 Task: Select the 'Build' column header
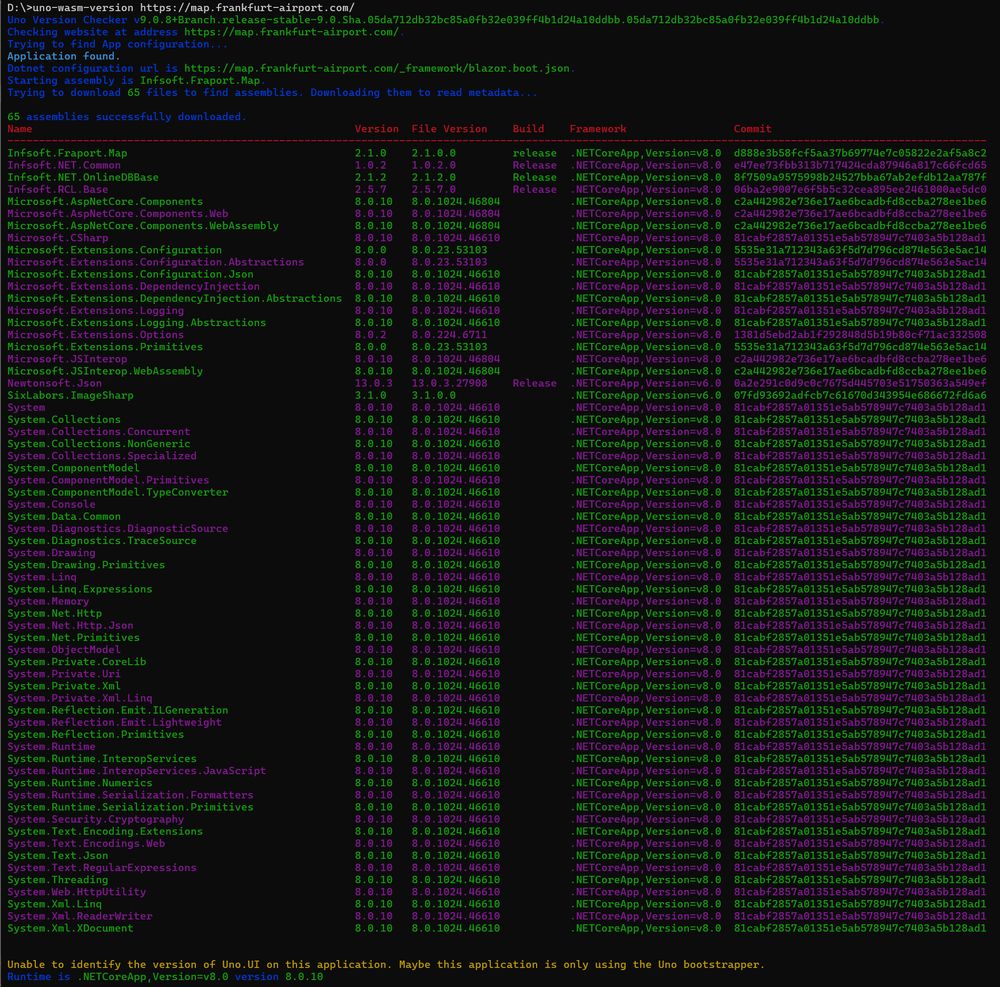pos(529,129)
